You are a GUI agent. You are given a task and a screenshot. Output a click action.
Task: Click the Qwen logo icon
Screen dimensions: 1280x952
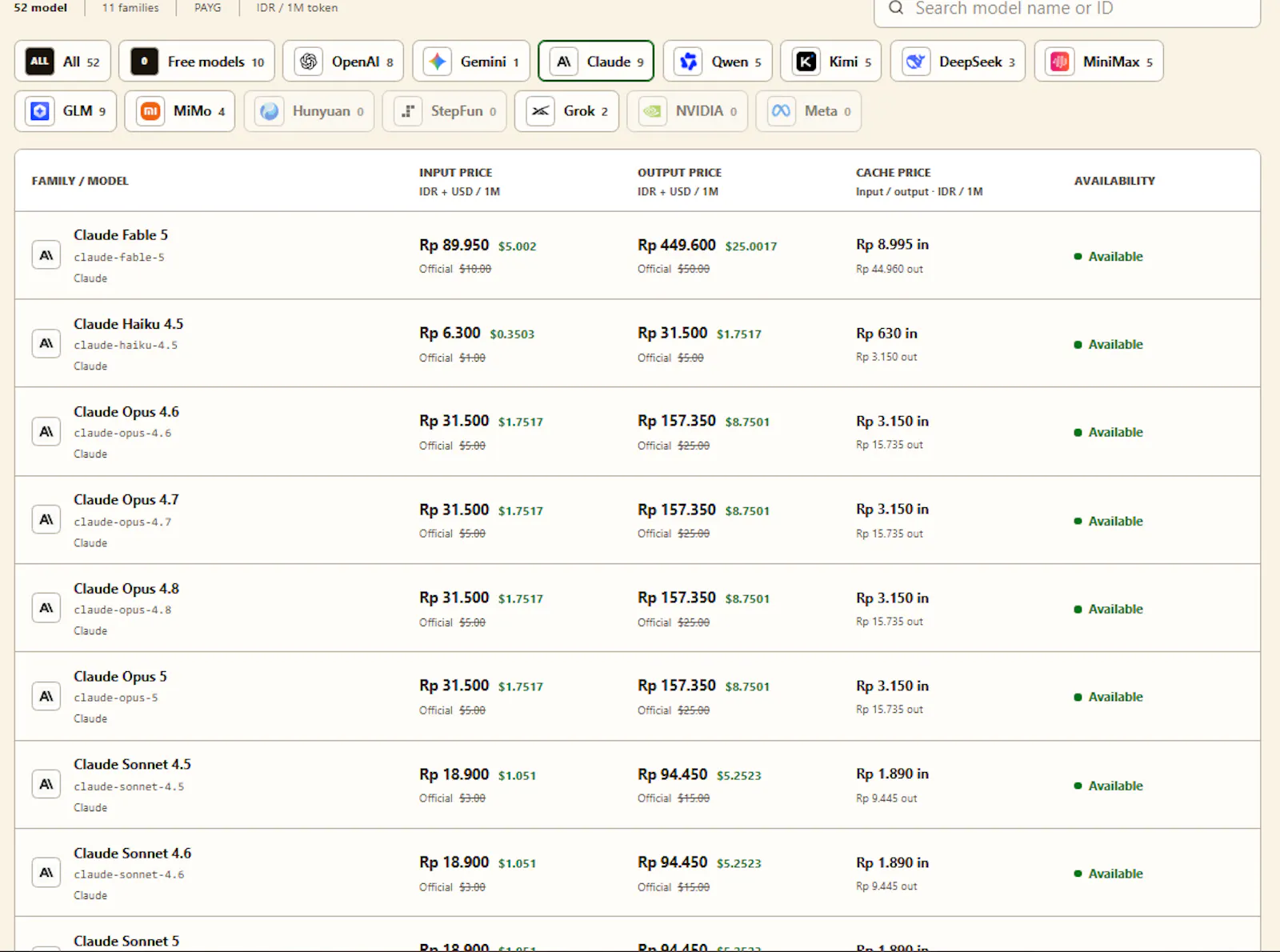689,62
